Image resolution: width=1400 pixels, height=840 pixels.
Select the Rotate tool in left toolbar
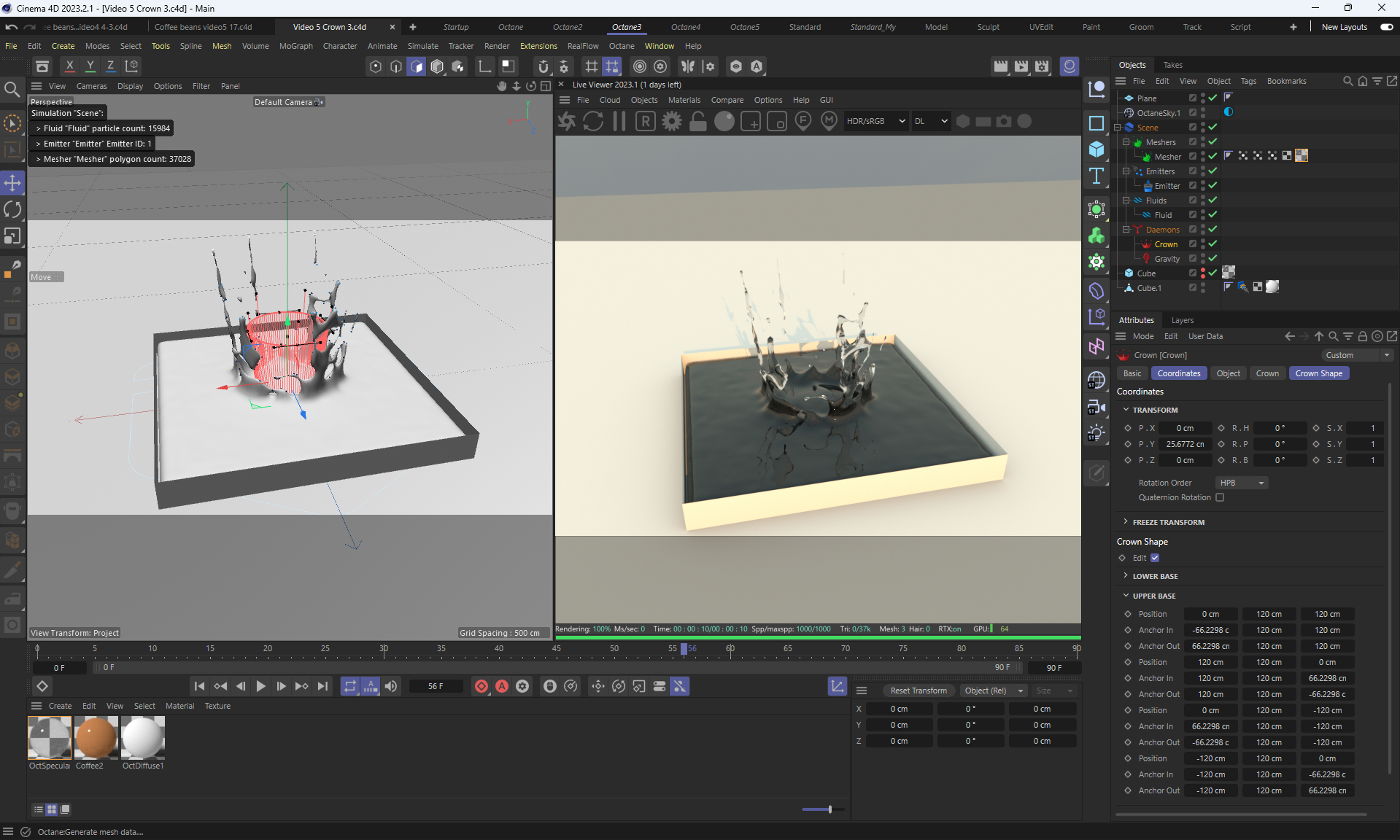pos(12,210)
